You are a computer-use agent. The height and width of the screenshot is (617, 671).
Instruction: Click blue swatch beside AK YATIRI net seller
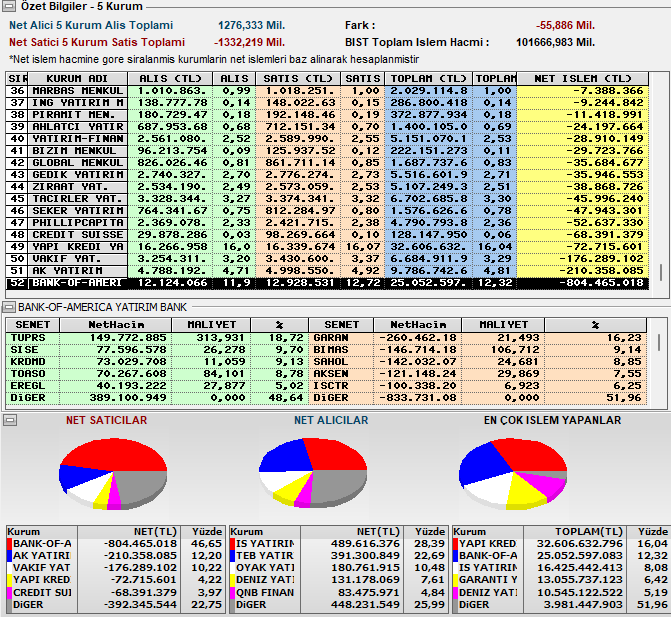9,556
